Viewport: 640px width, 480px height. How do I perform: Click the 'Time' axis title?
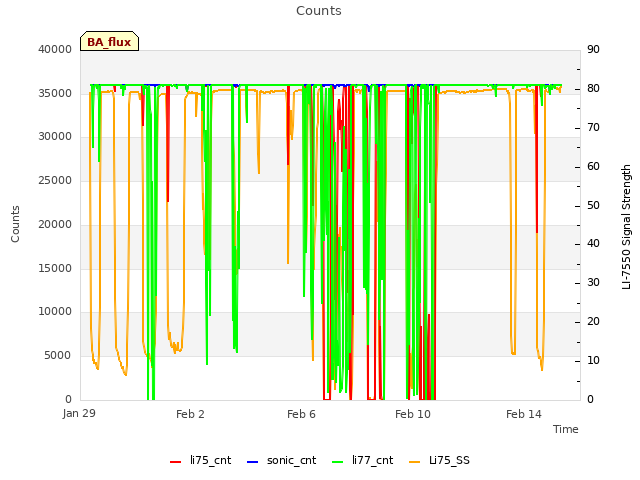pyautogui.click(x=566, y=429)
